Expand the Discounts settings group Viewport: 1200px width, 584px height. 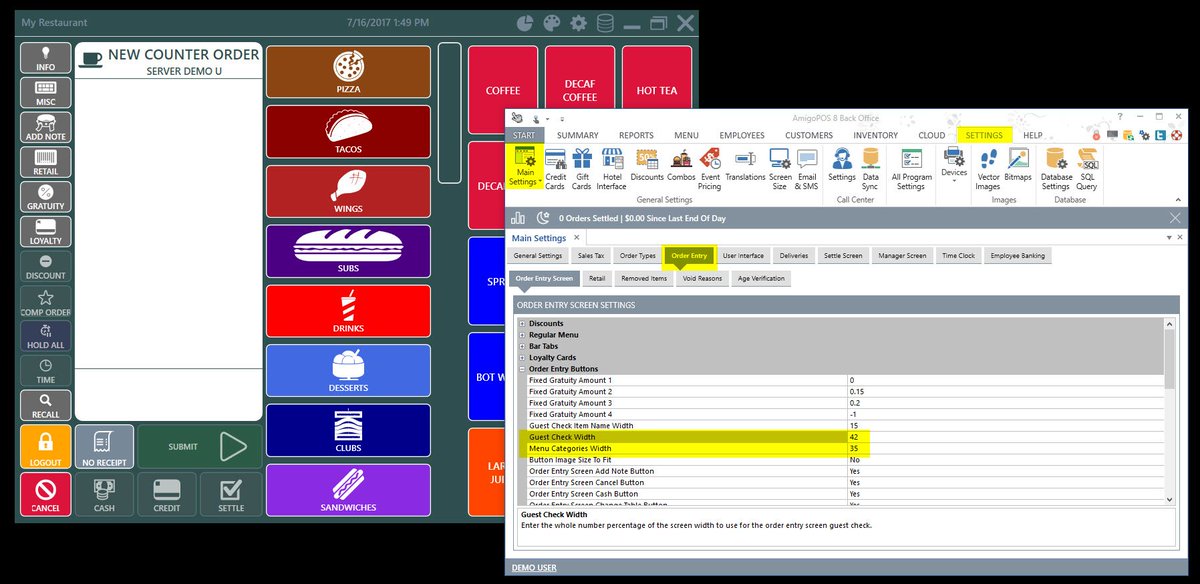coord(522,324)
